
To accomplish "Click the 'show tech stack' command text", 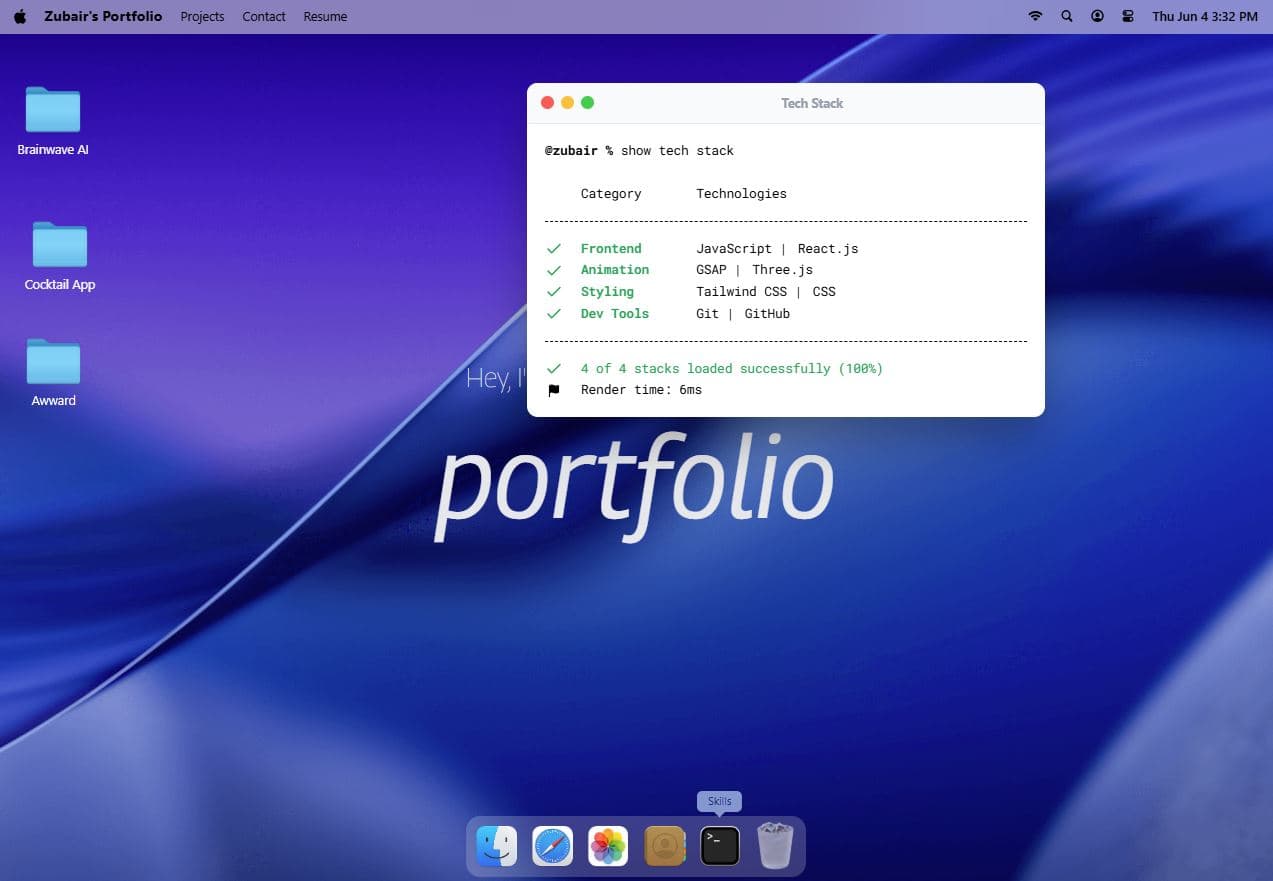I will (677, 151).
